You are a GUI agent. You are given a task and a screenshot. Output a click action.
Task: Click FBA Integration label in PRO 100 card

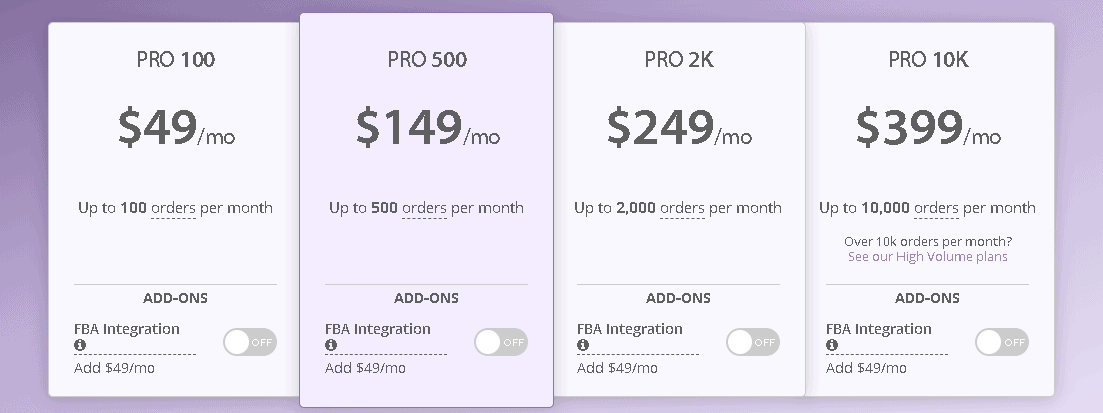[x=127, y=329]
